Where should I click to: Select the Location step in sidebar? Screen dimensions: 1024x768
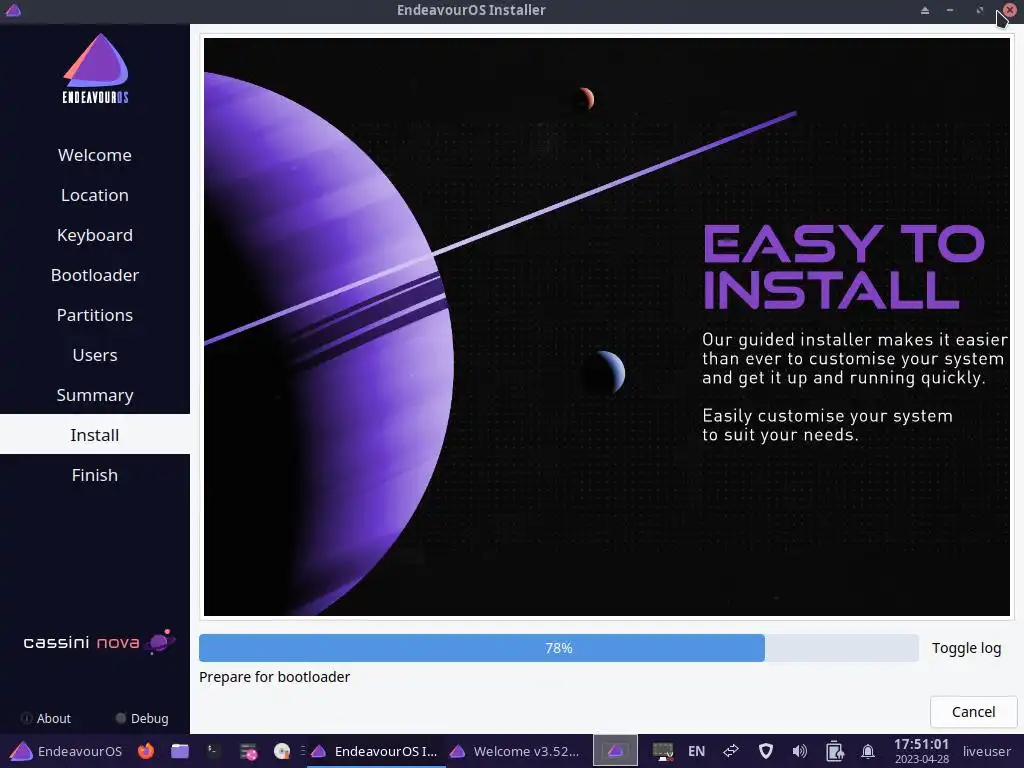(95, 195)
